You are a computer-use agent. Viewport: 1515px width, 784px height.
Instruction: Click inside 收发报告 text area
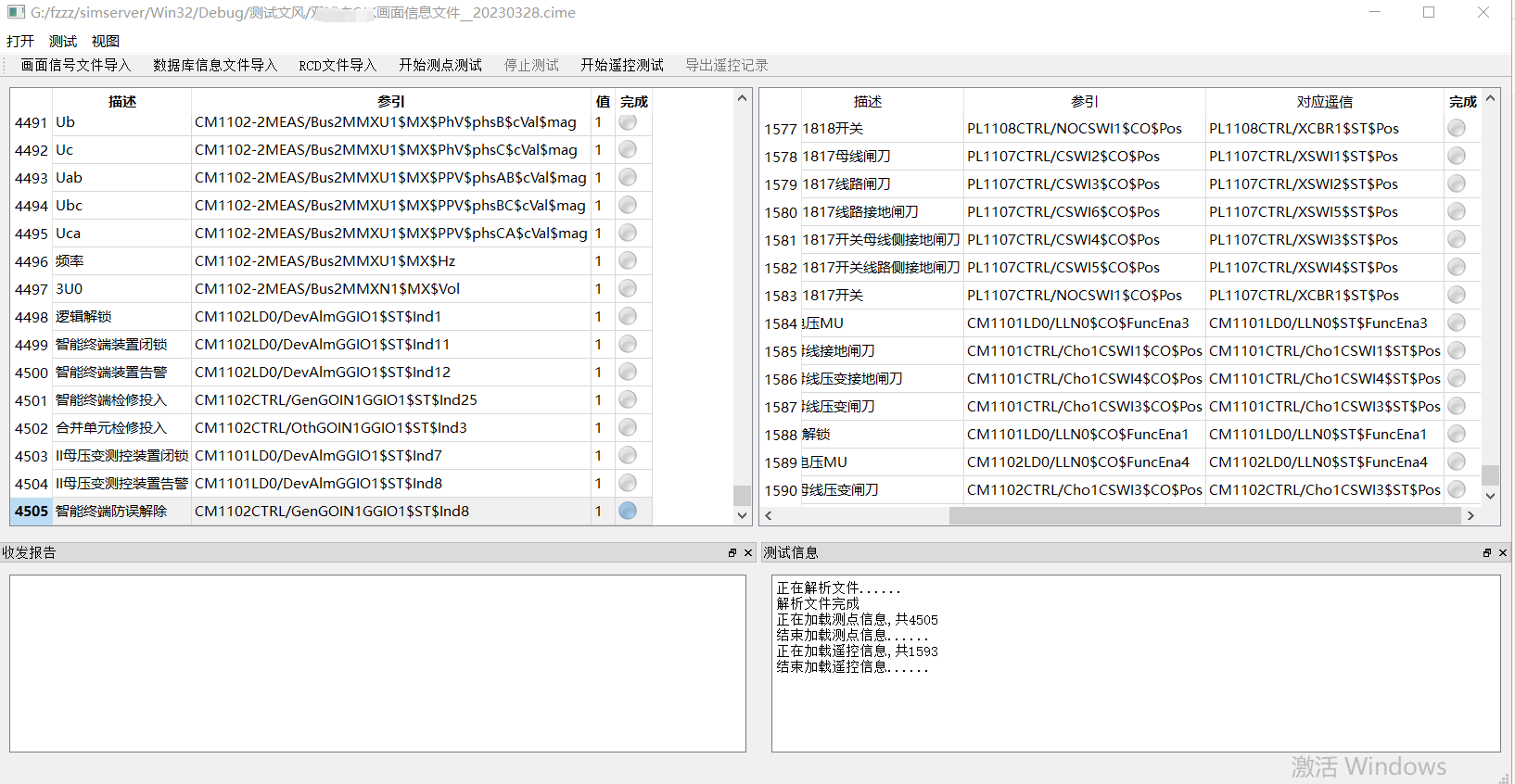tap(377, 664)
